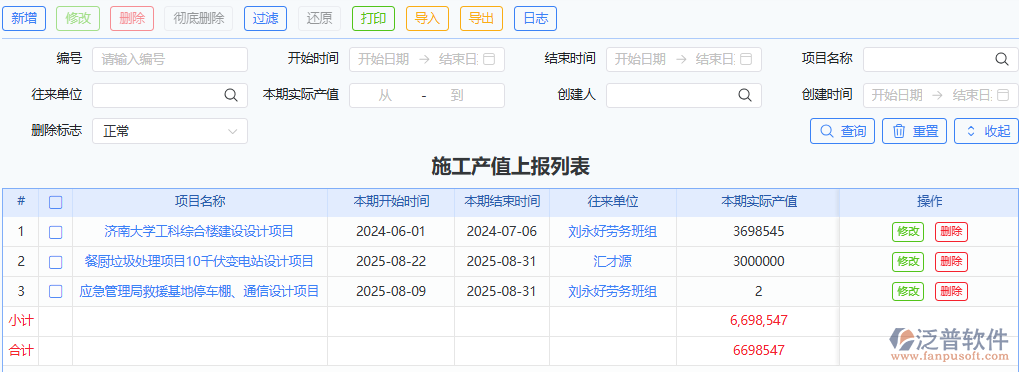1019x372 pixels.
Task: Collapse filters with the 收起 button
Action: pos(986,131)
